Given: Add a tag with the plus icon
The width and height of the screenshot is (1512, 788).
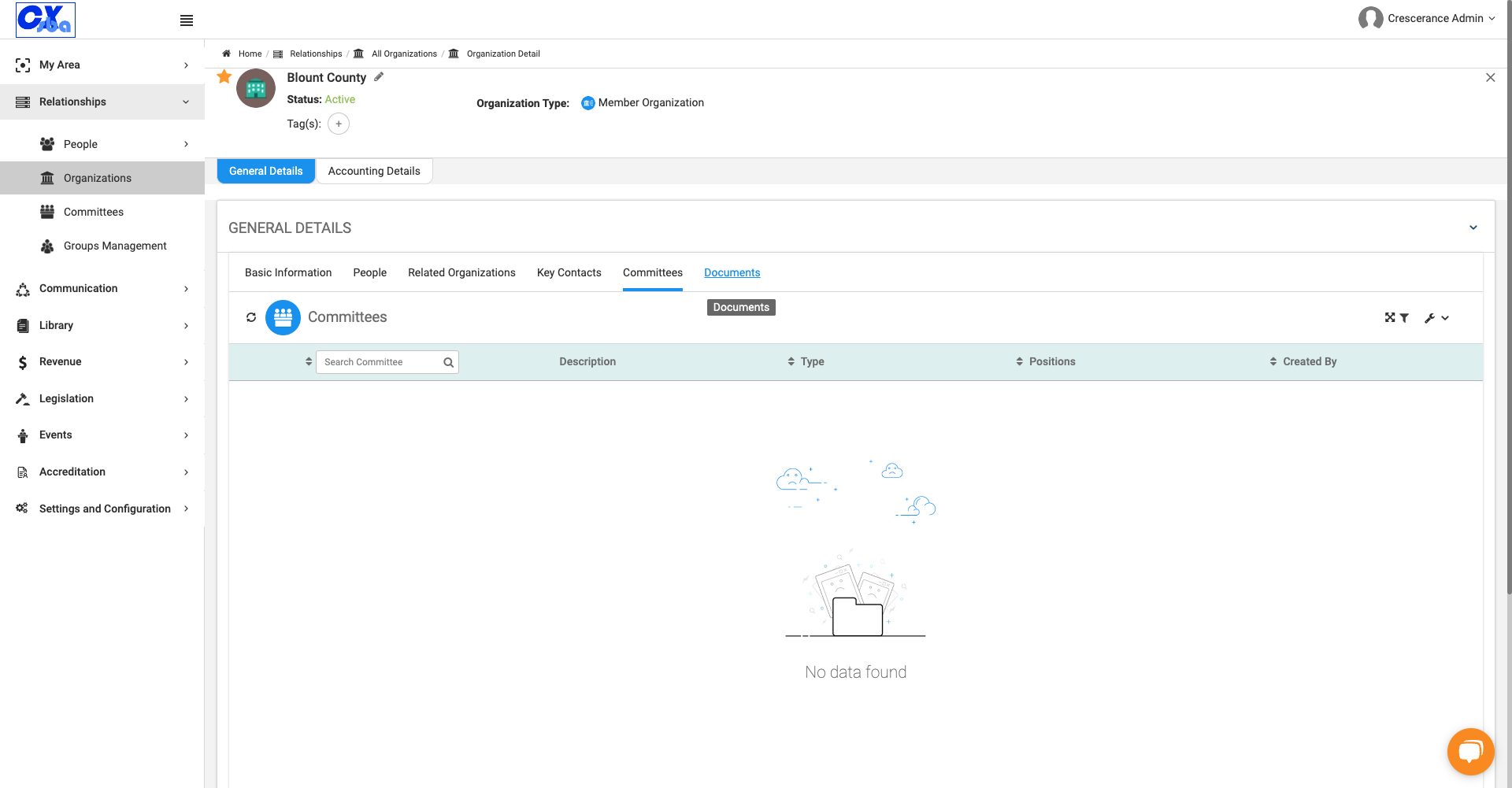Looking at the screenshot, I should point(339,124).
